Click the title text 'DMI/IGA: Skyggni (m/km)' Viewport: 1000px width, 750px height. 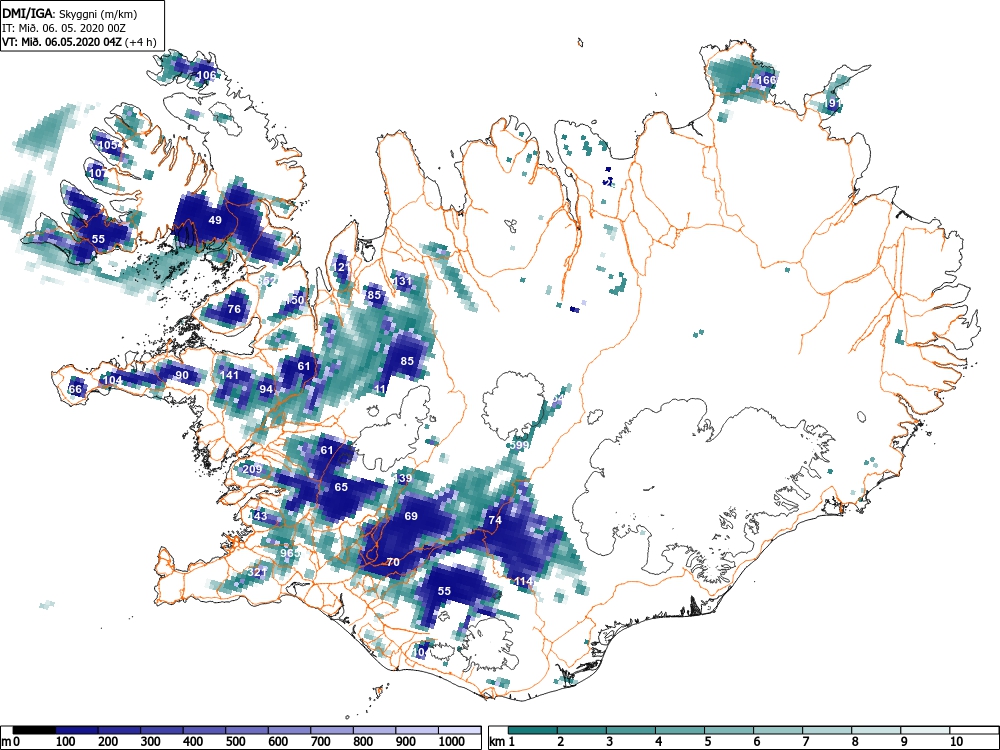point(70,13)
